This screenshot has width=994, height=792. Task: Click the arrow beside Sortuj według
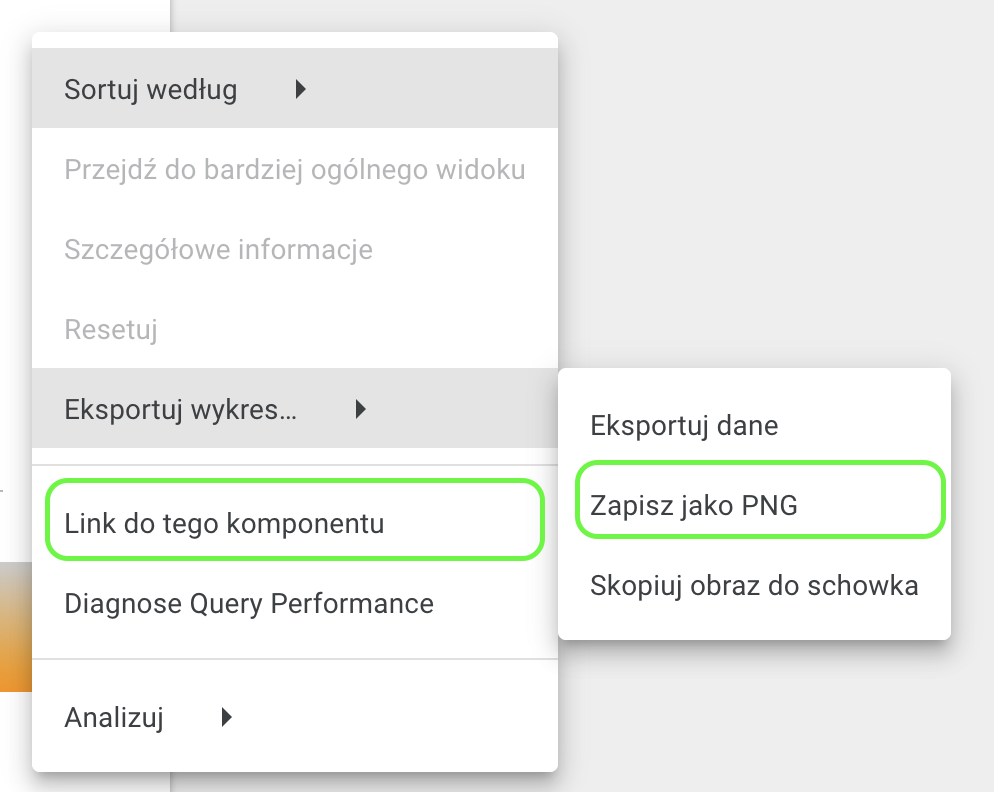[x=300, y=90]
